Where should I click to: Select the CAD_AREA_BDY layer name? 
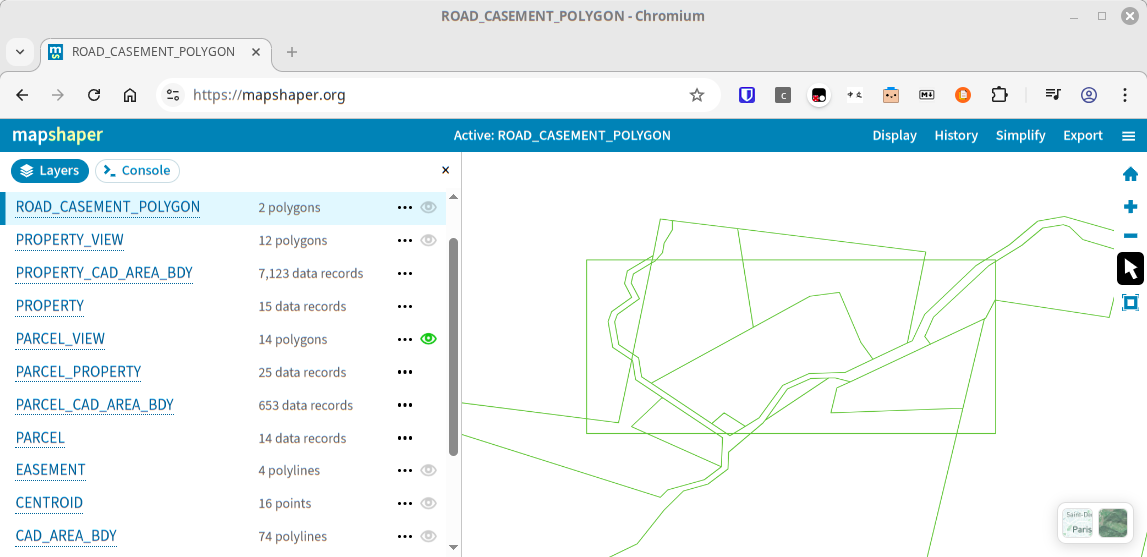(x=66, y=536)
